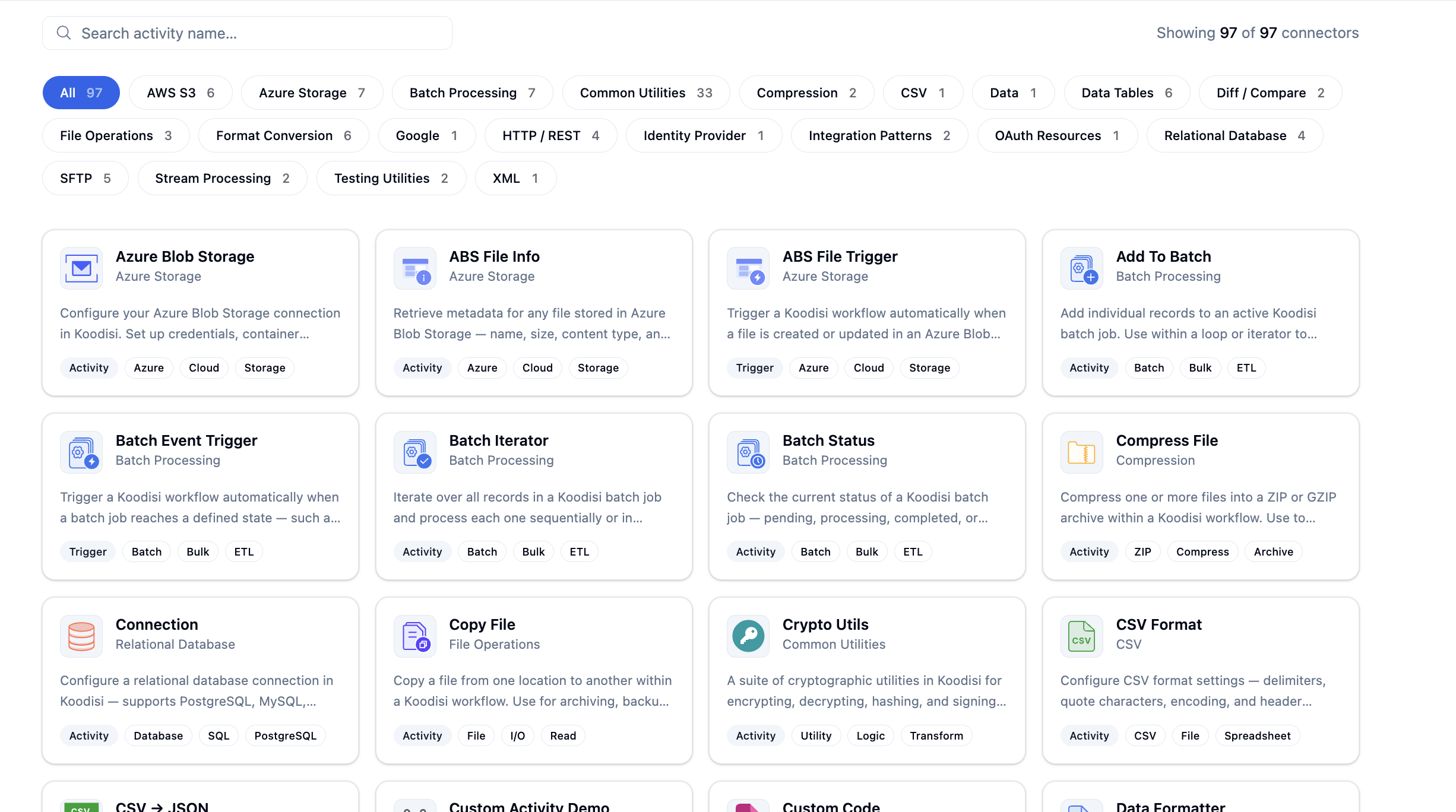Click the Connection database icon

pyautogui.click(x=81, y=636)
